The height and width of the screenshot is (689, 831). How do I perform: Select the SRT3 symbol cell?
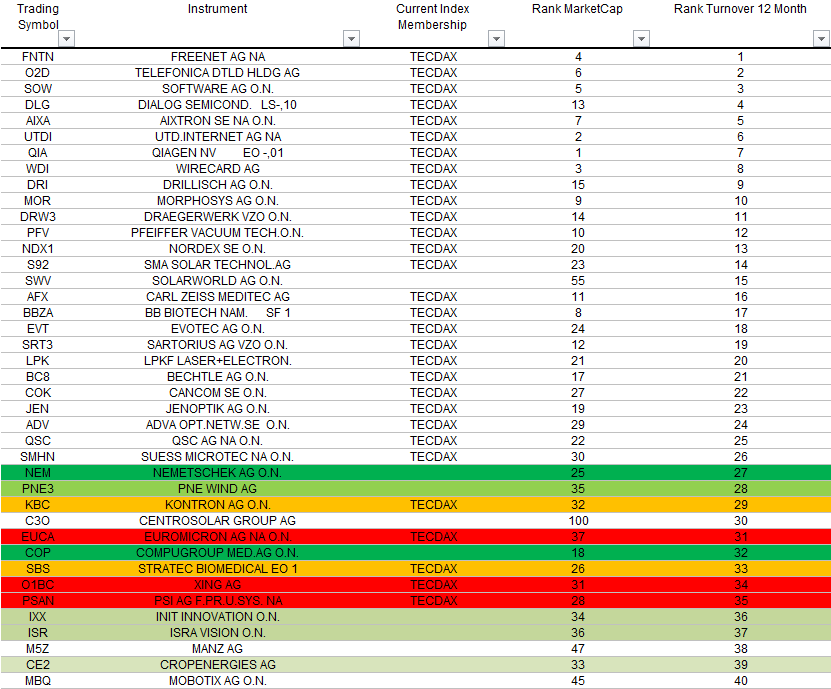click(38, 344)
